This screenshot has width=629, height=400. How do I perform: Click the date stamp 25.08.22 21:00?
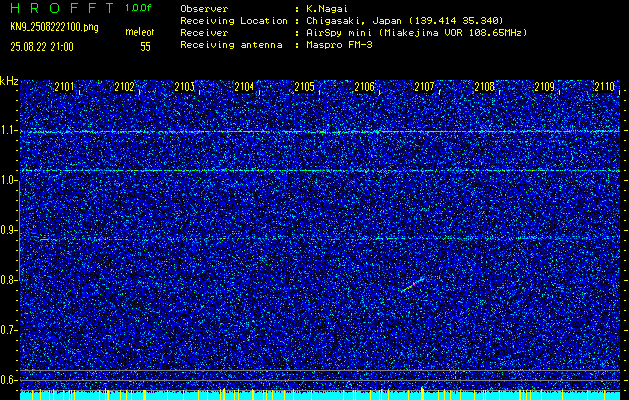coord(42,47)
